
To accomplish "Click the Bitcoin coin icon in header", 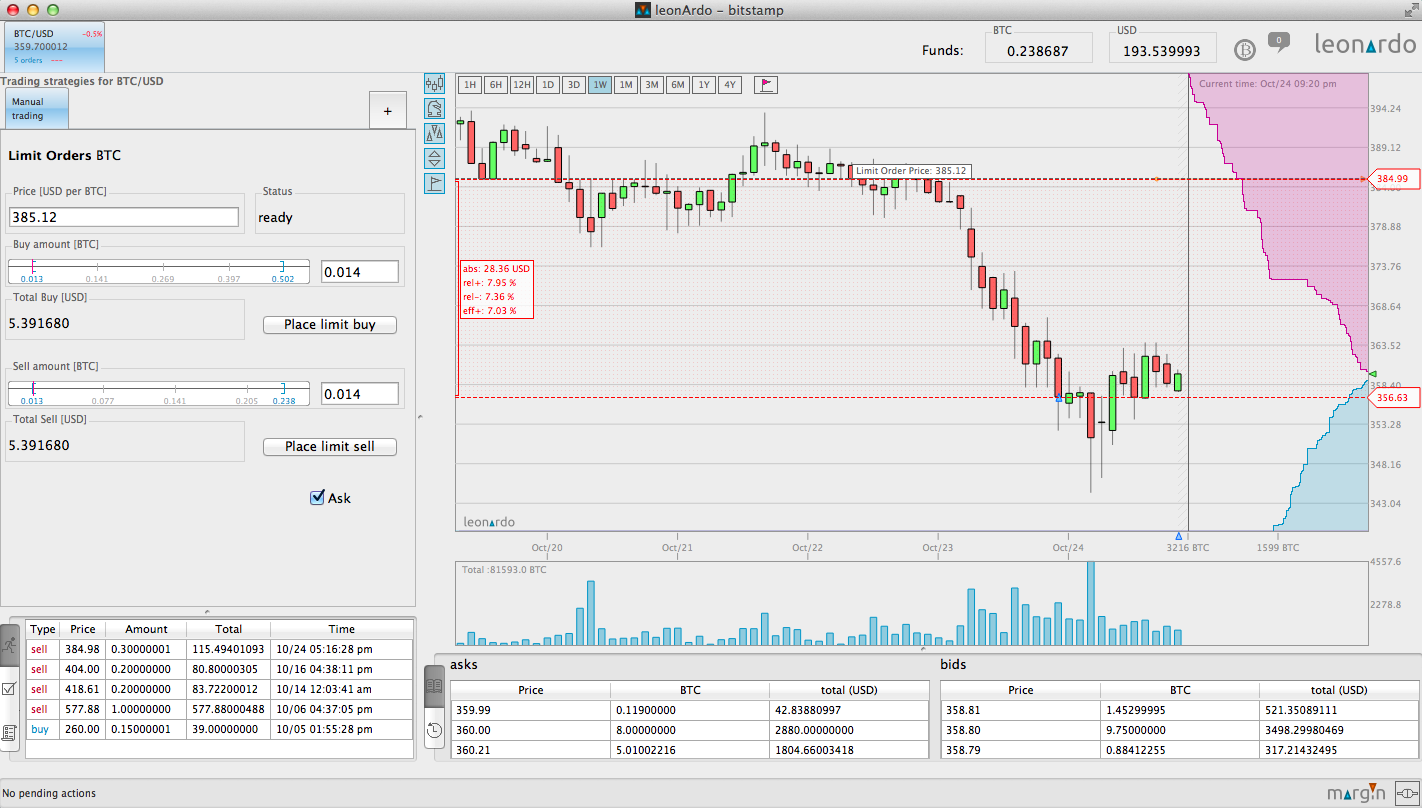I will click(1245, 49).
